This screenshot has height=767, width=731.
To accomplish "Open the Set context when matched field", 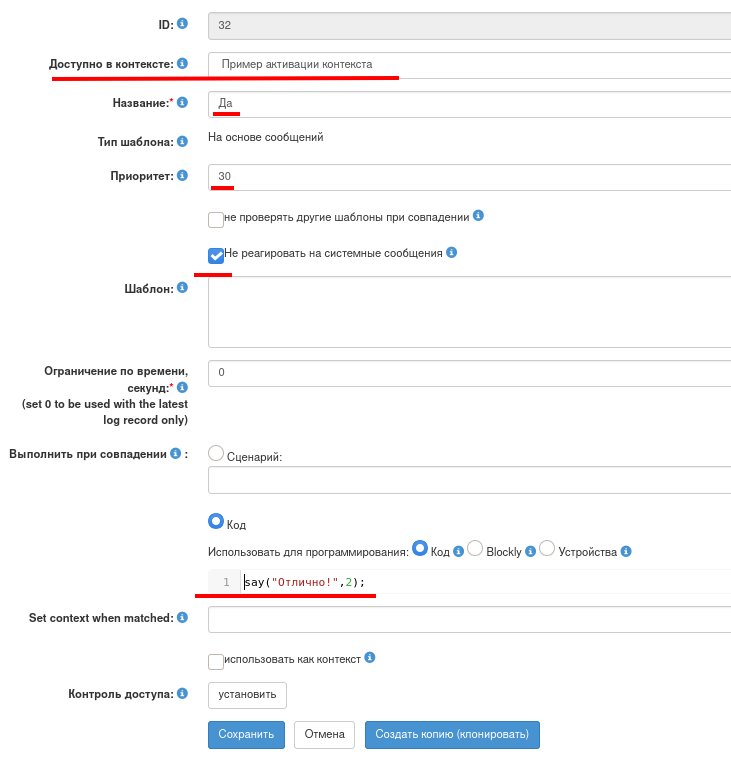I will [x=469, y=620].
